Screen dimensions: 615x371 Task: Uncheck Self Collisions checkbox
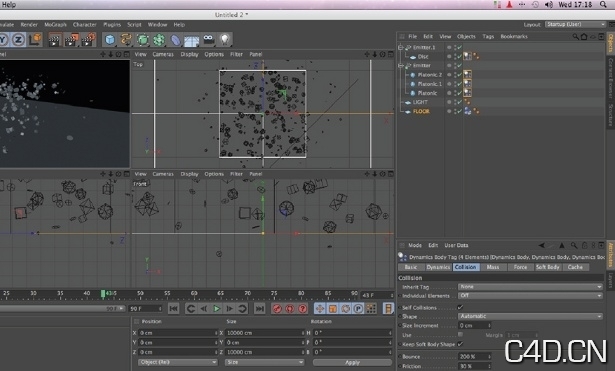point(460,307)
